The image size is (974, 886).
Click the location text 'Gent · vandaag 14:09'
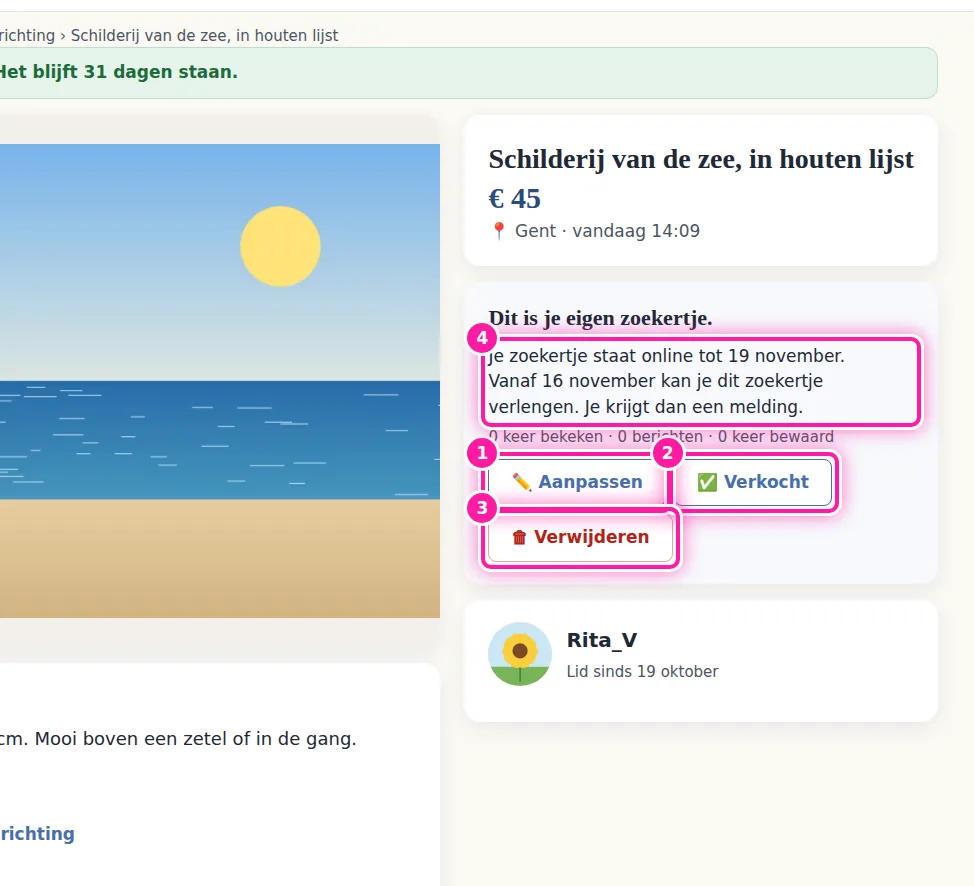coord(607,231)
